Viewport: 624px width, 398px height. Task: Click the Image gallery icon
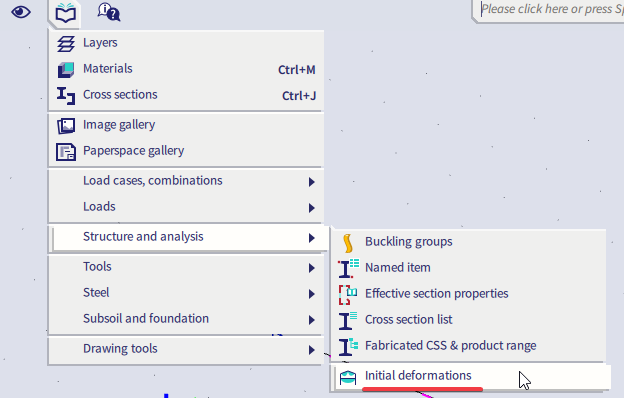click(66, 126)
